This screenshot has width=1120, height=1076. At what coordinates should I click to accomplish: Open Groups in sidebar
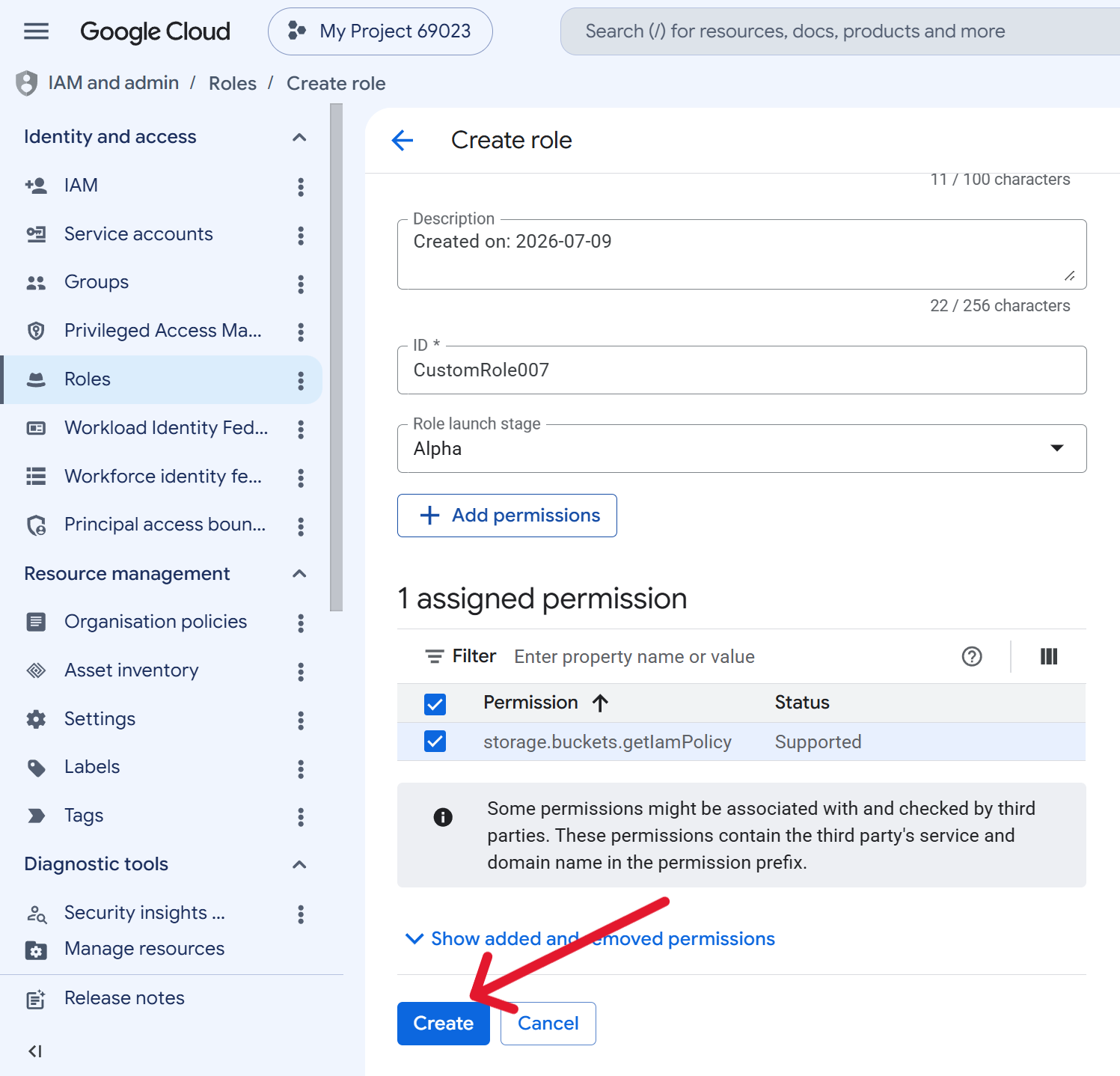pos(97,282)
